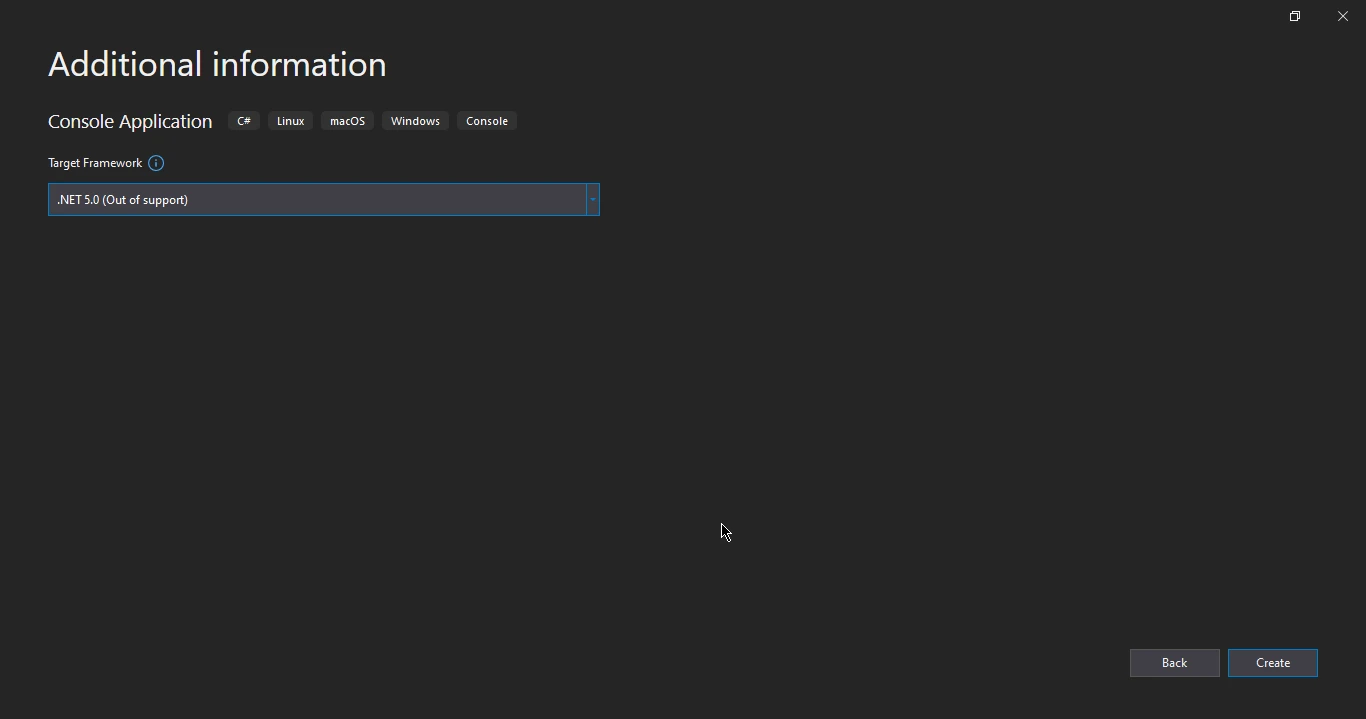This screenshot has width=1366, height=719.
Task: Click the blank space right of the Console tag
Action: (800, 121)
